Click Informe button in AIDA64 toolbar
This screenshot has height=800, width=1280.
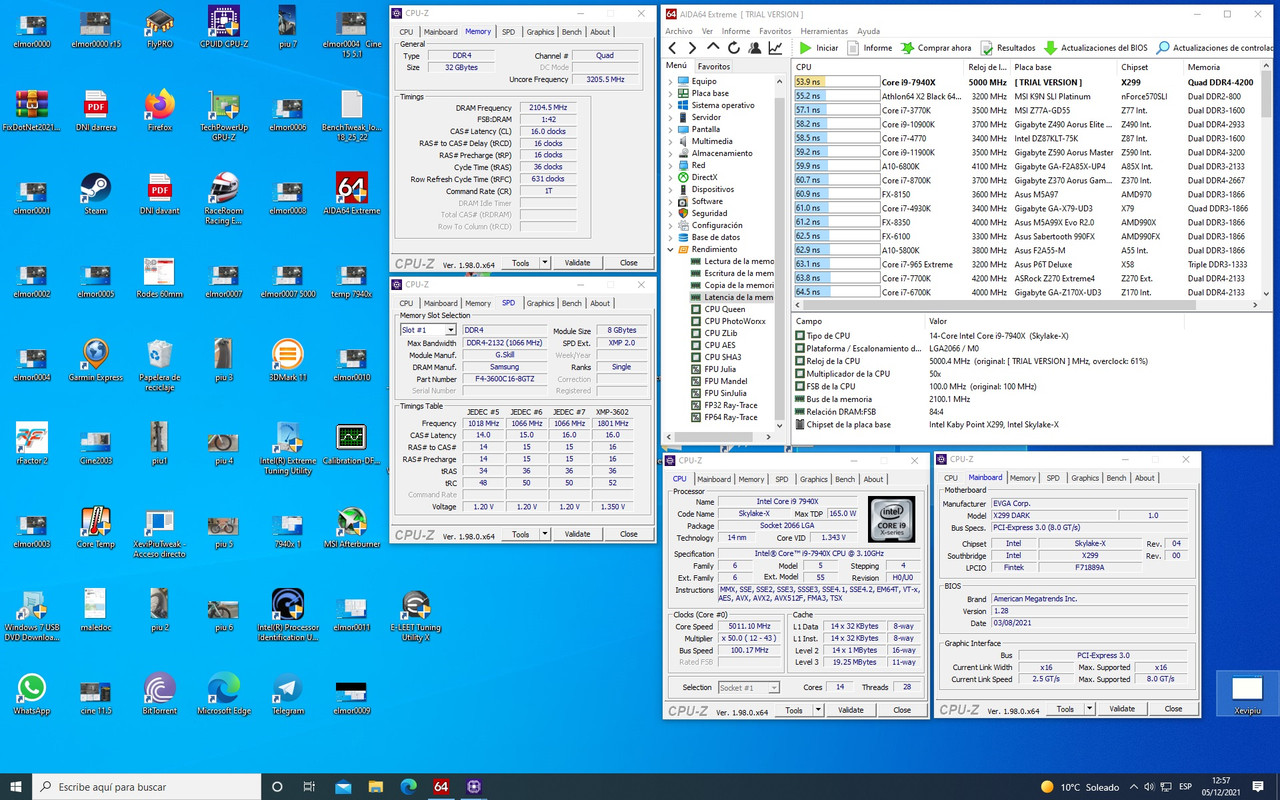pos(869,48)
